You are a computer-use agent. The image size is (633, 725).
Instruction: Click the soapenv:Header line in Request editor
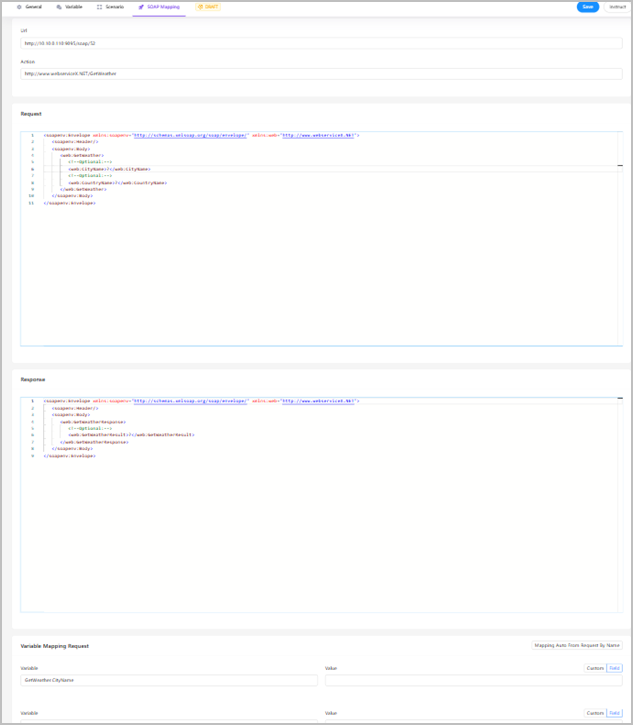pyautogui.click(x=75, y=142)
